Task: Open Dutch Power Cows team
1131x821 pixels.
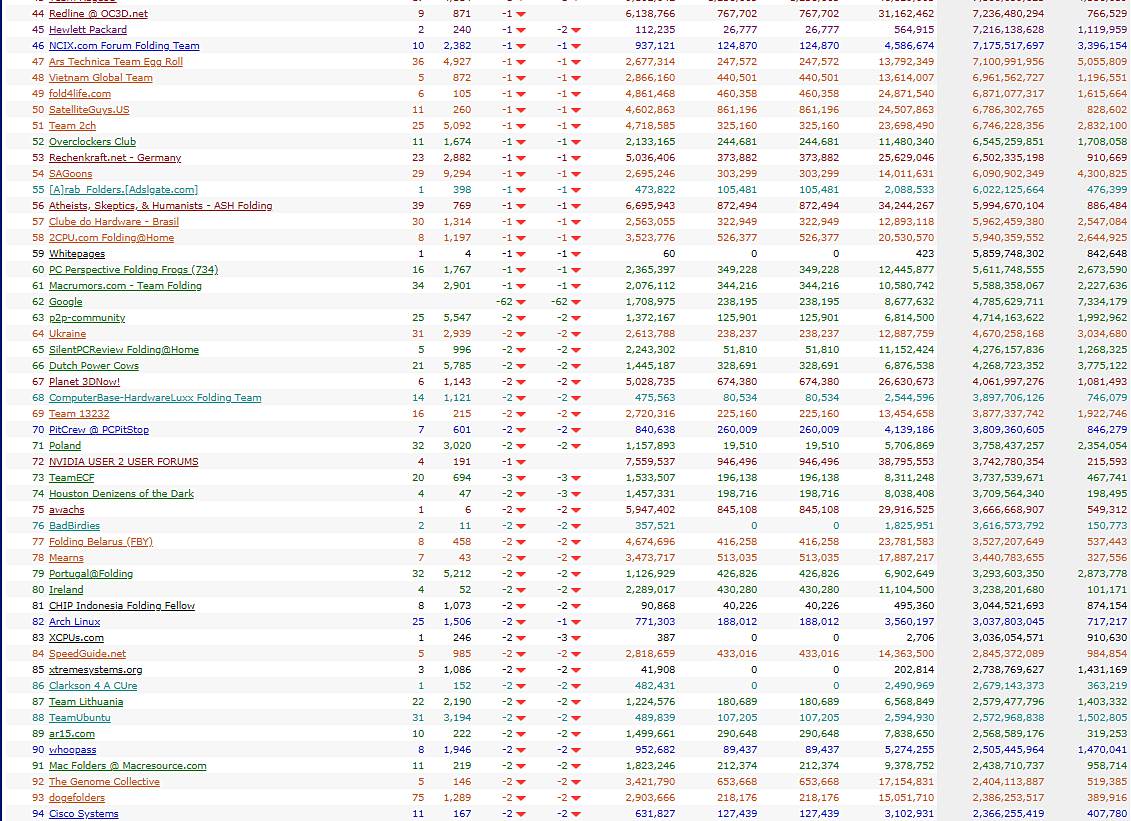Action: [x=94, y=366]
